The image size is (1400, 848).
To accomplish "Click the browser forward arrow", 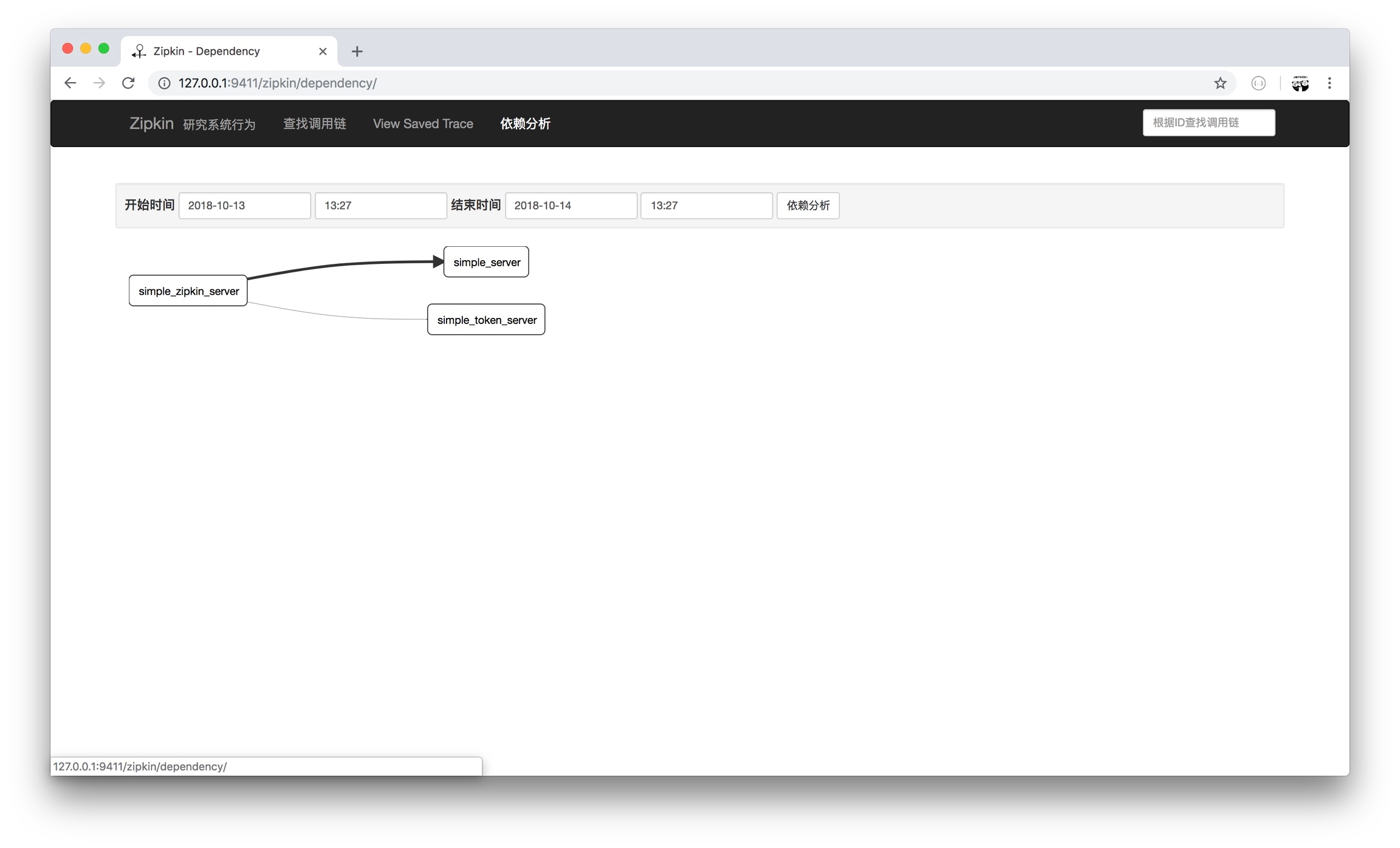I will [x=99, y=83].
